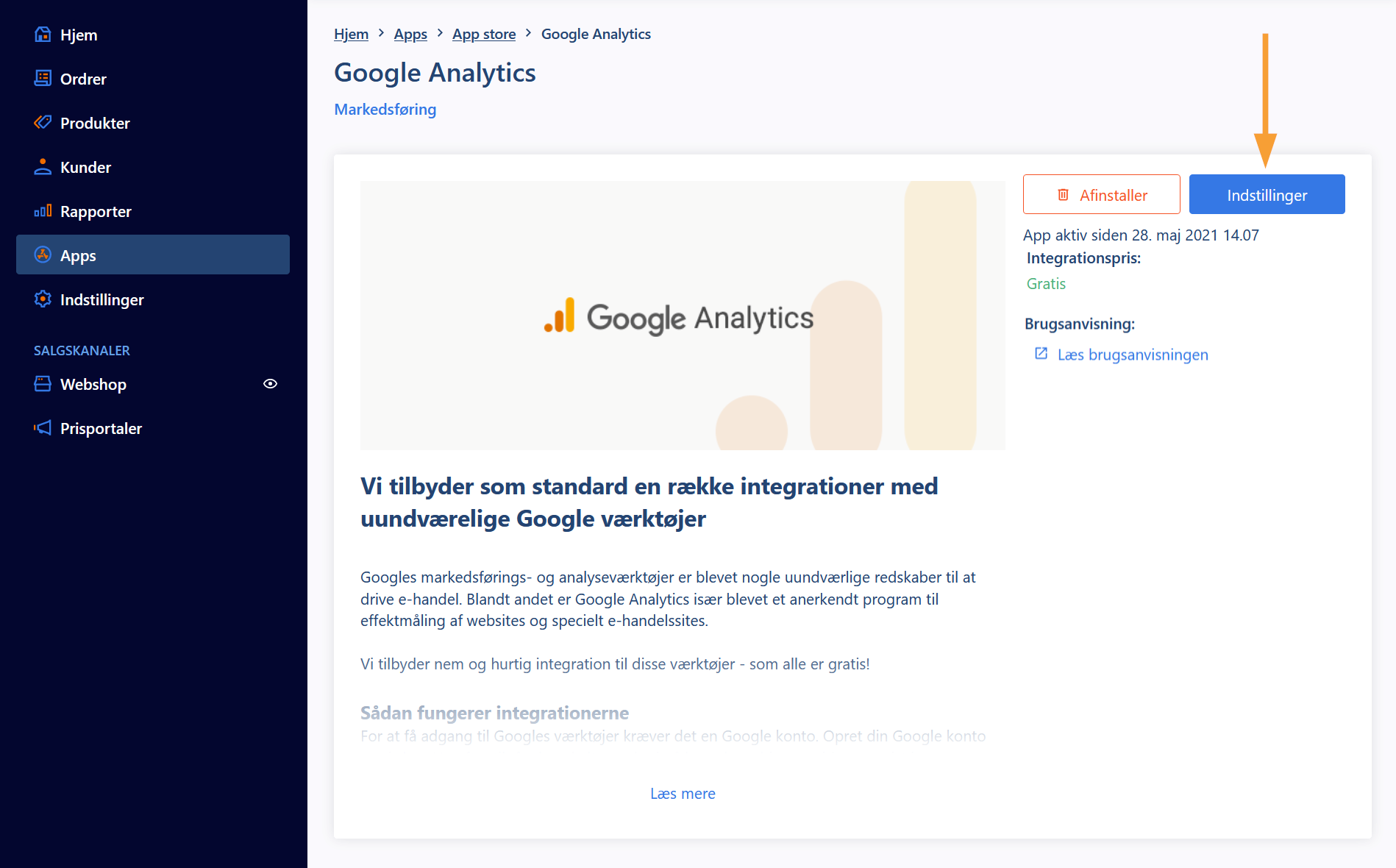Viewport: 1396px width, 868px height.
Task: Click the Kunder person icon
Action: [43, 167]
